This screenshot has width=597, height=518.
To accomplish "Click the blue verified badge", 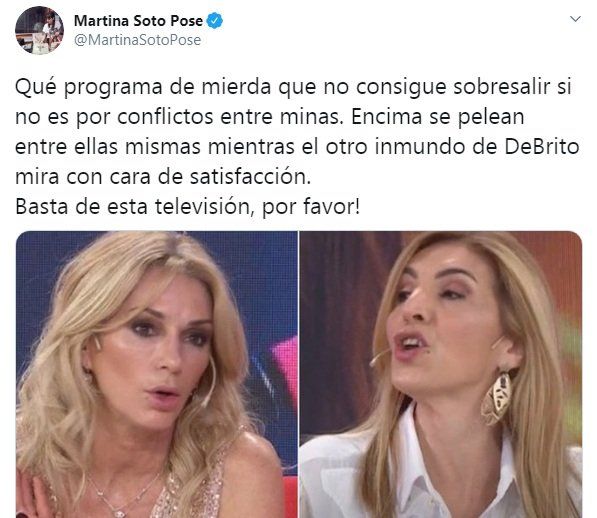I will [215, 21].
